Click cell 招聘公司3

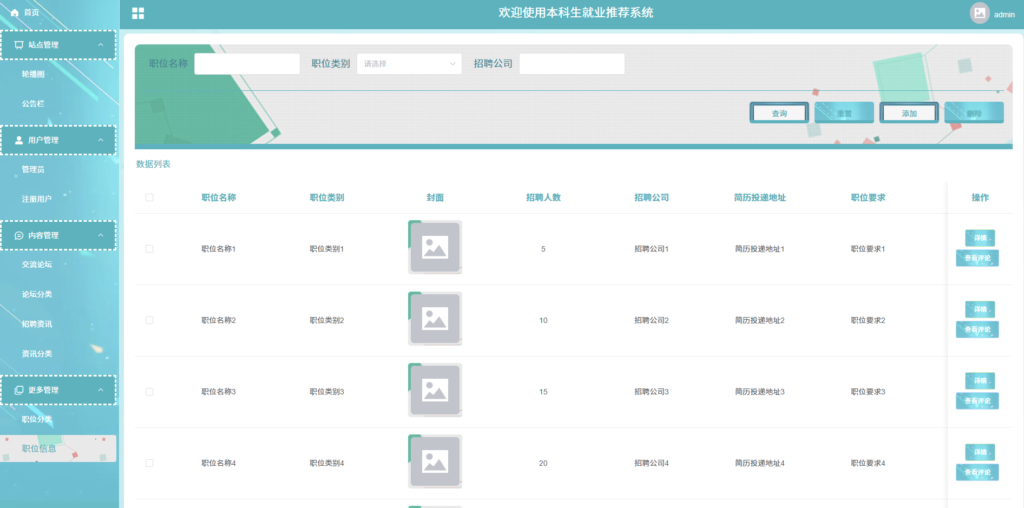point(651,392)
